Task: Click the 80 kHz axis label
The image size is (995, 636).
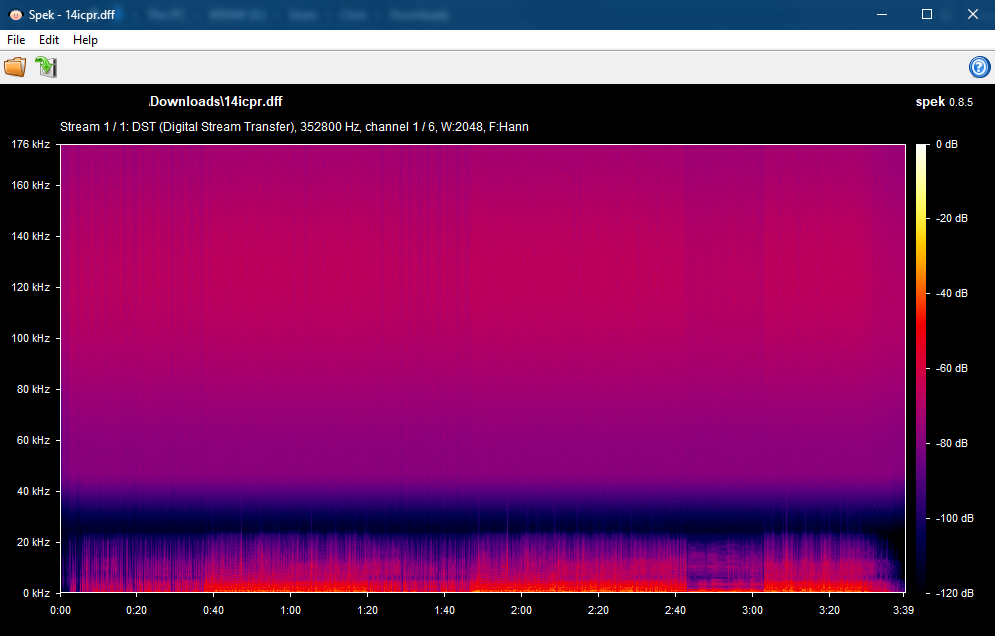Action: (x=33, y=389)
